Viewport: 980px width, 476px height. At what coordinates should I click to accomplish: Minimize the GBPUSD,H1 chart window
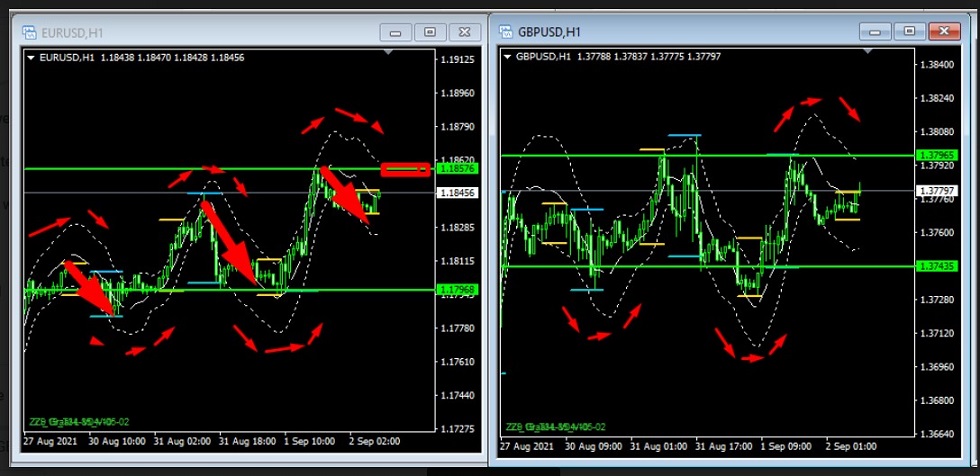[x=875, y=32]
